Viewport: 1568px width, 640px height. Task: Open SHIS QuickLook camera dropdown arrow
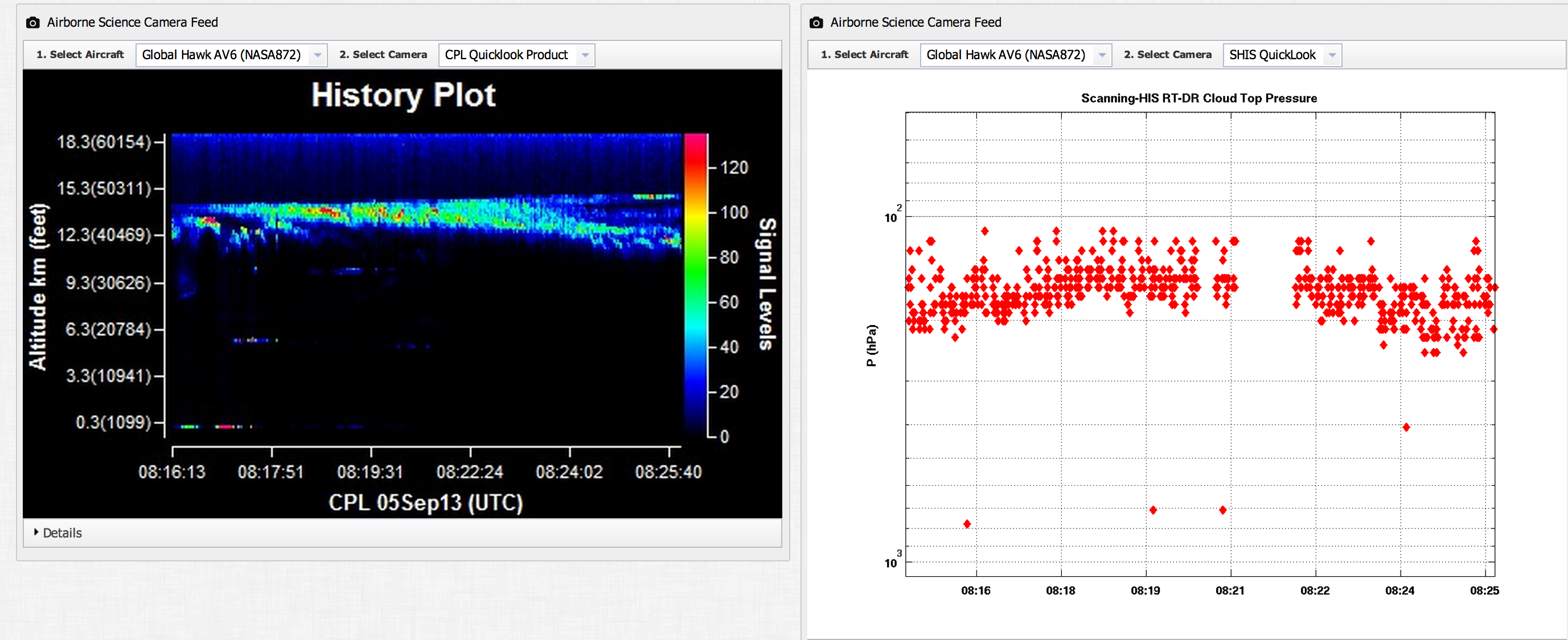click(1332, 55)
